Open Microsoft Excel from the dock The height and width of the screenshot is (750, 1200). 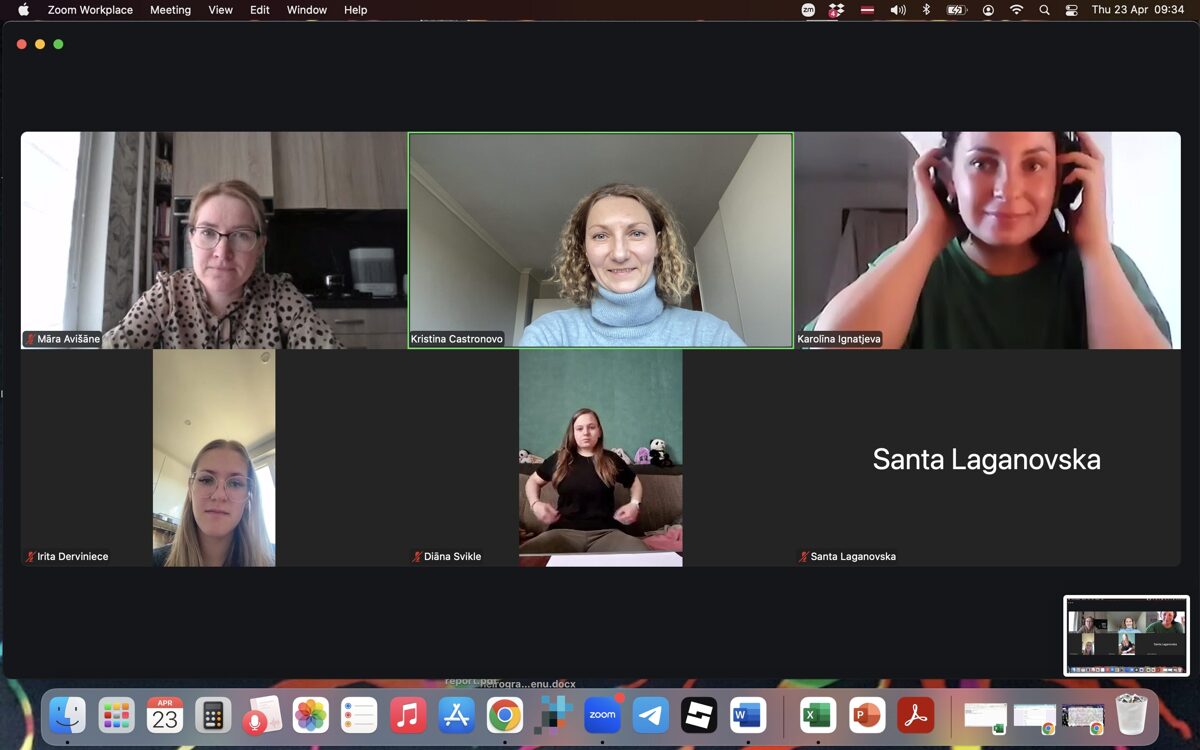click(x=818, y=715)
